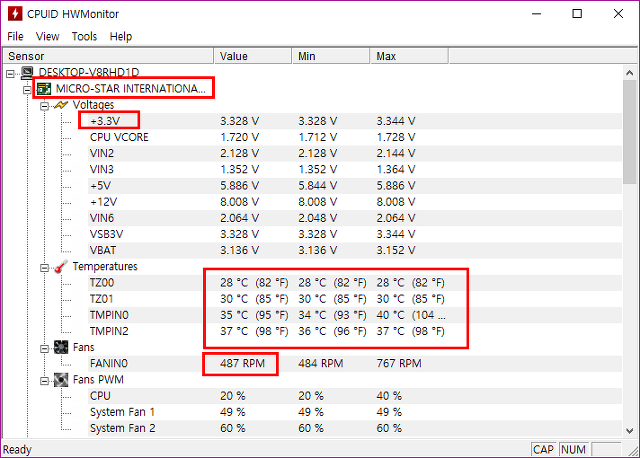Viewport: 640px width, 458px height.
Task: Click the scrollbar down arrow
Action: pyautogui.click(x=630, y=430)
